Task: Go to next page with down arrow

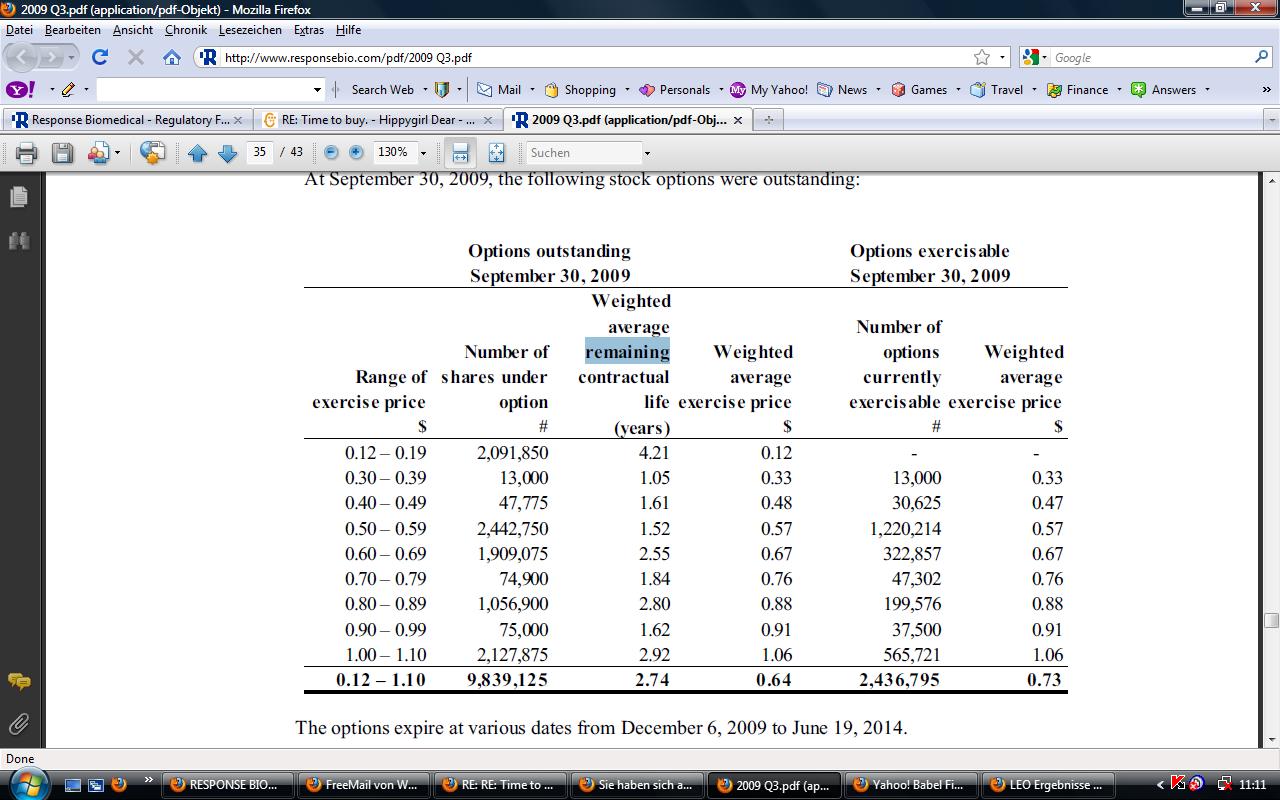Action: pyautogui.click(x=227, y=153)
